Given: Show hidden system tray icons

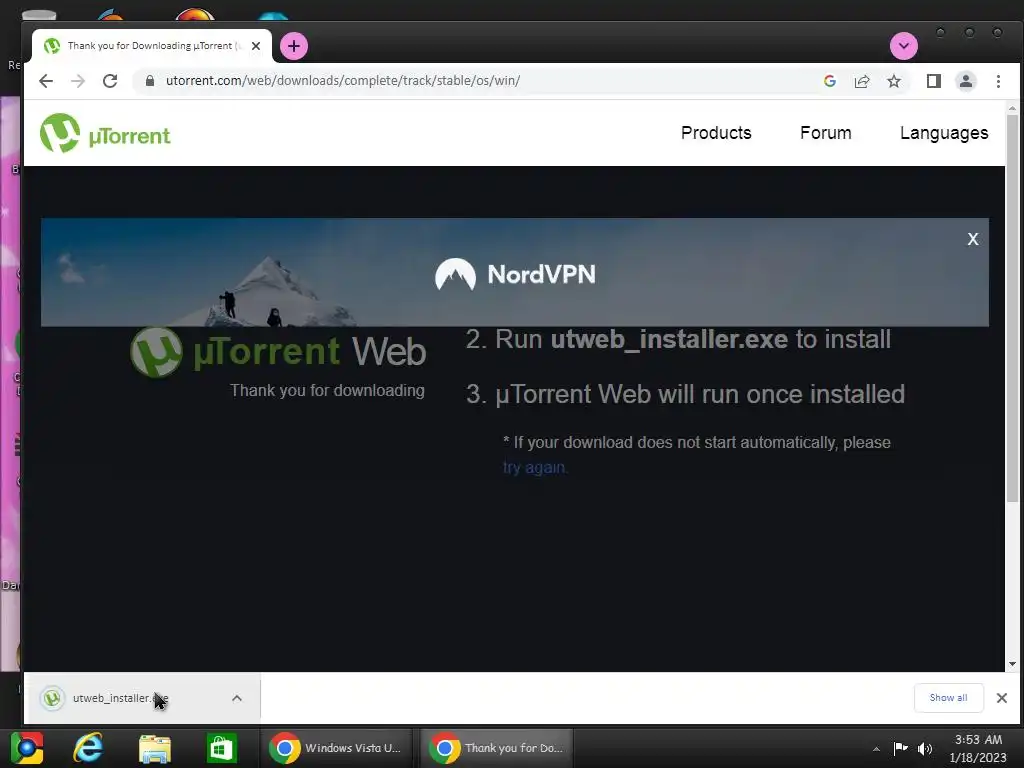Looking at the screenshot, I should tap(876, 749).
